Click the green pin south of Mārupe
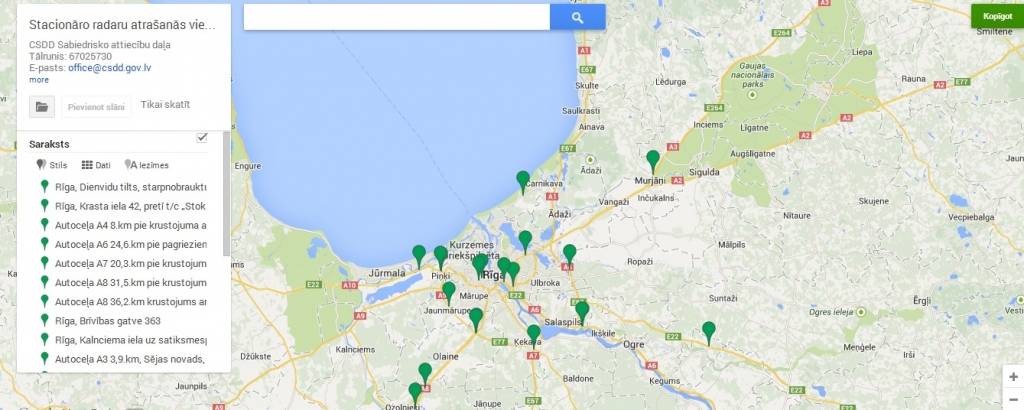Image resolution: width=1024 pixels, height=410 pixels. pos(476,319)
